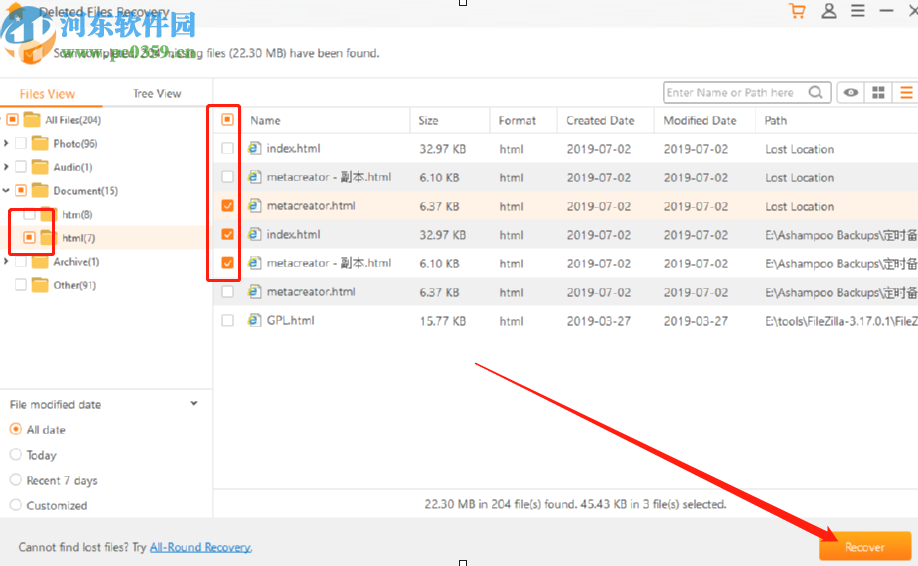
Task: Click icon of selected metacreator.html row
Action: point(254,205)
